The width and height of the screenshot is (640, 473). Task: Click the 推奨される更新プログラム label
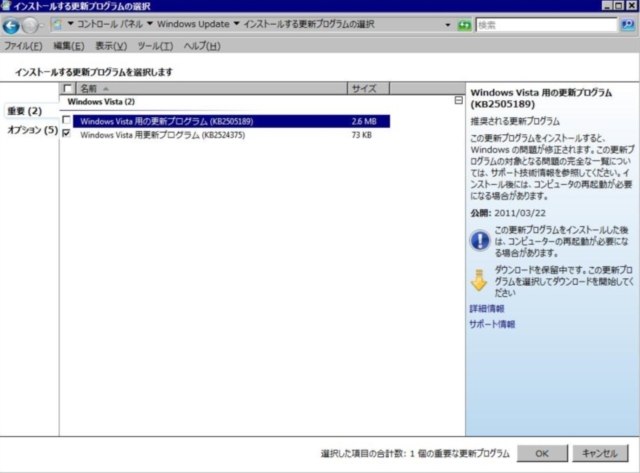(515, 121)
